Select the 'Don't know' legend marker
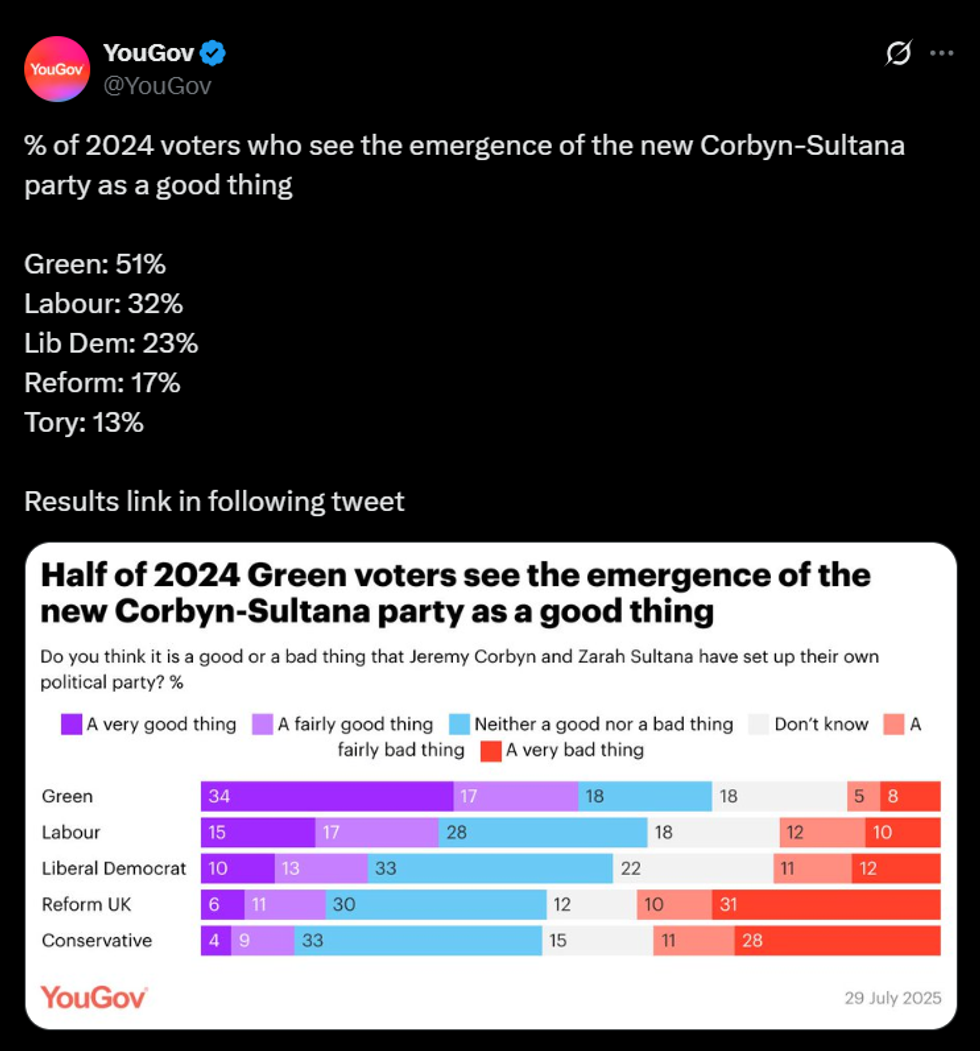 click(x=760, y=724)
